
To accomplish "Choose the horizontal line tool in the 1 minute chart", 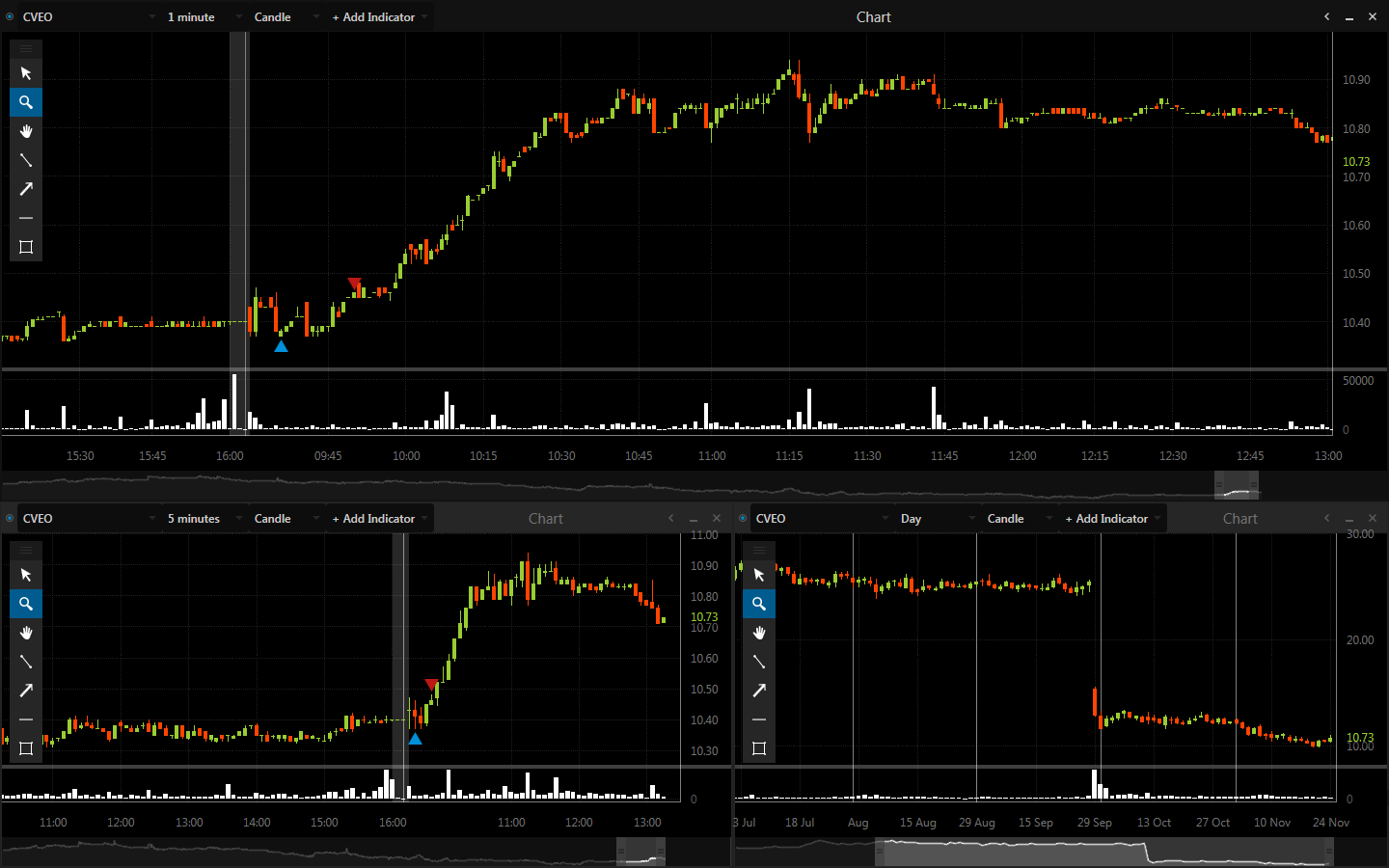I will [x=26, y=218].
